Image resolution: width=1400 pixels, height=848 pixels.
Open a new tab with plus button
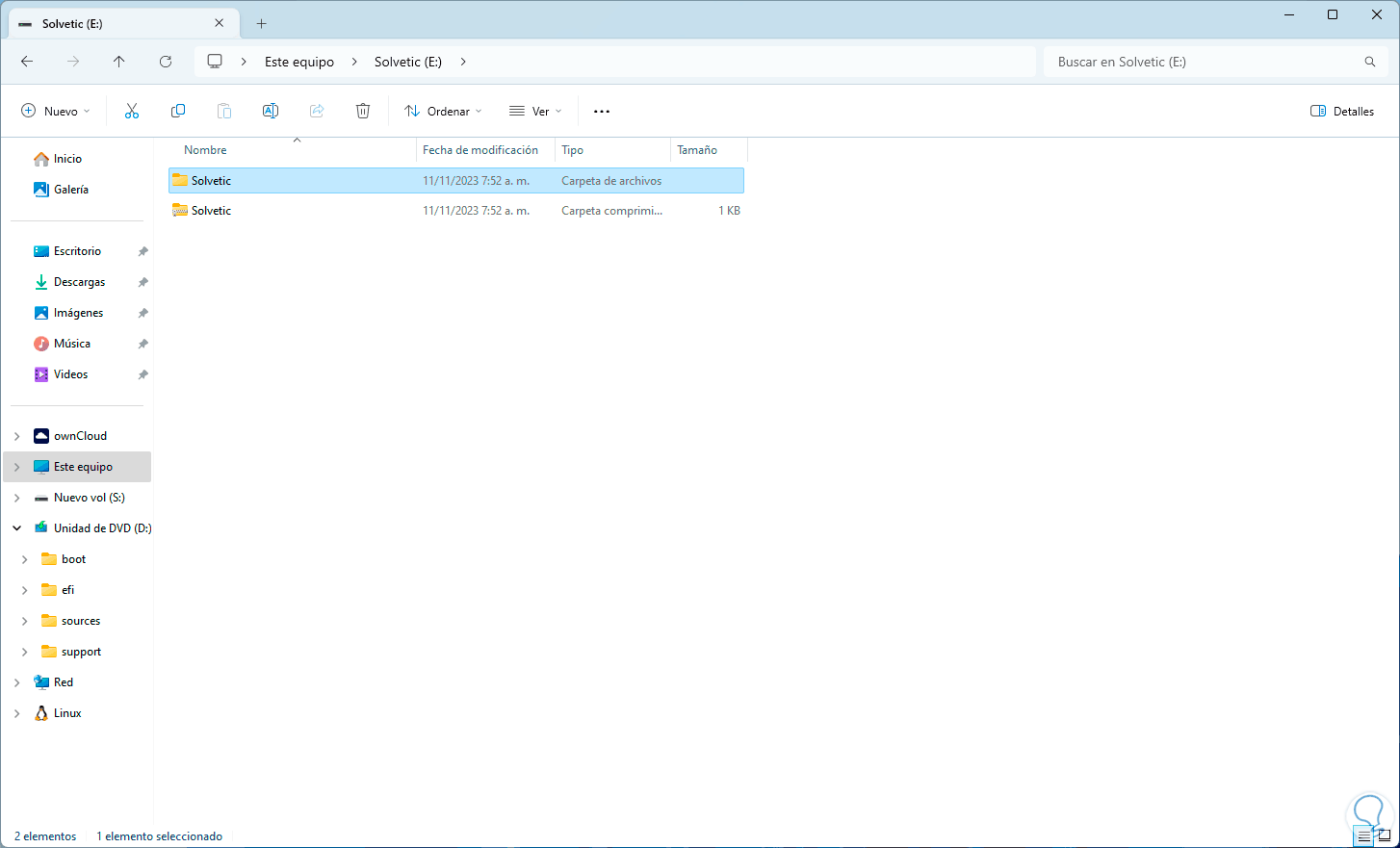pos(262,24)
